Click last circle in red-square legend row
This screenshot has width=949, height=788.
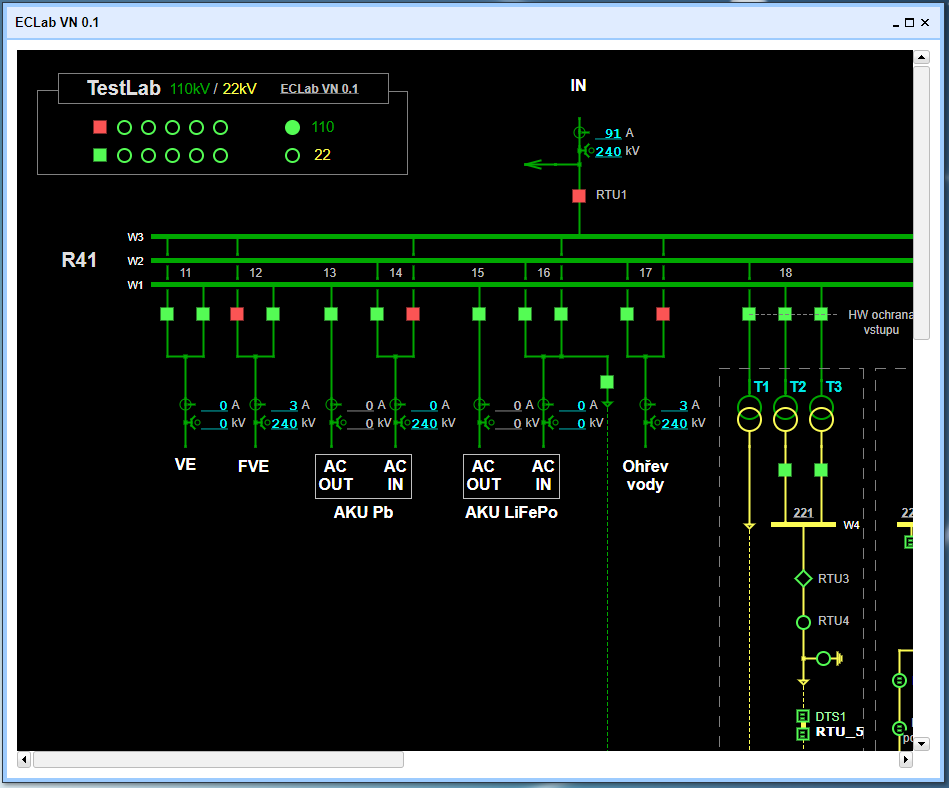(x=220, y=127)
